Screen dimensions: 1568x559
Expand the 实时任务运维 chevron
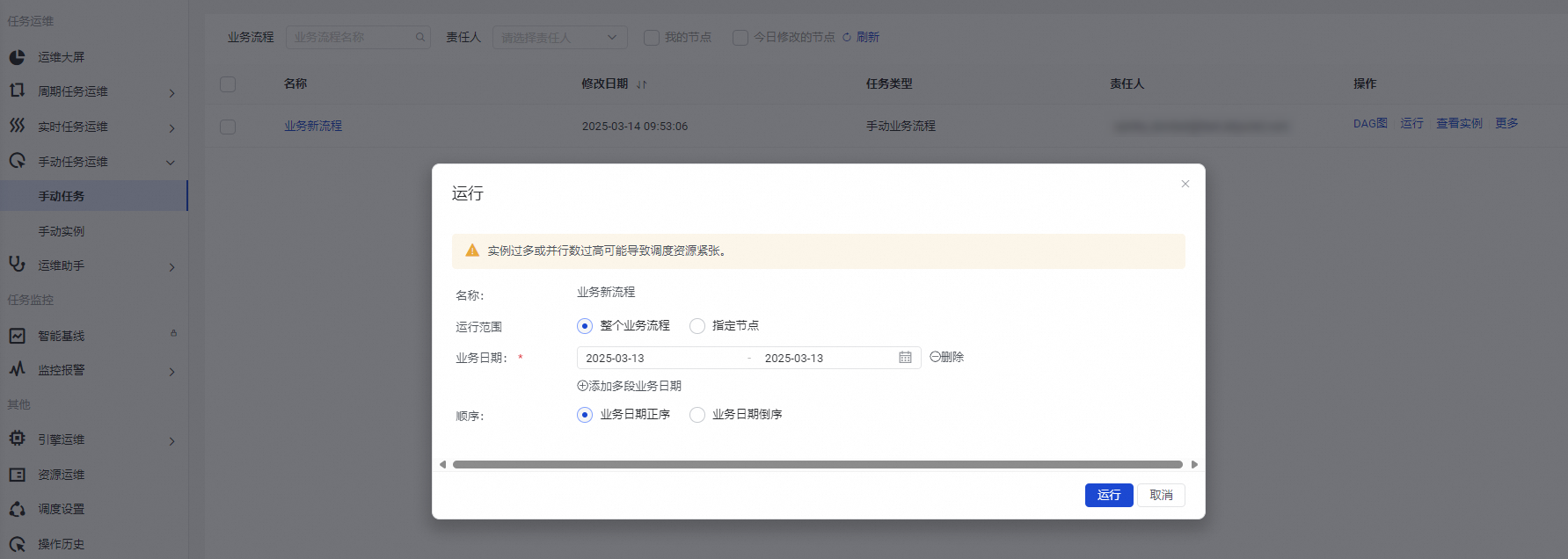(171, 128)
